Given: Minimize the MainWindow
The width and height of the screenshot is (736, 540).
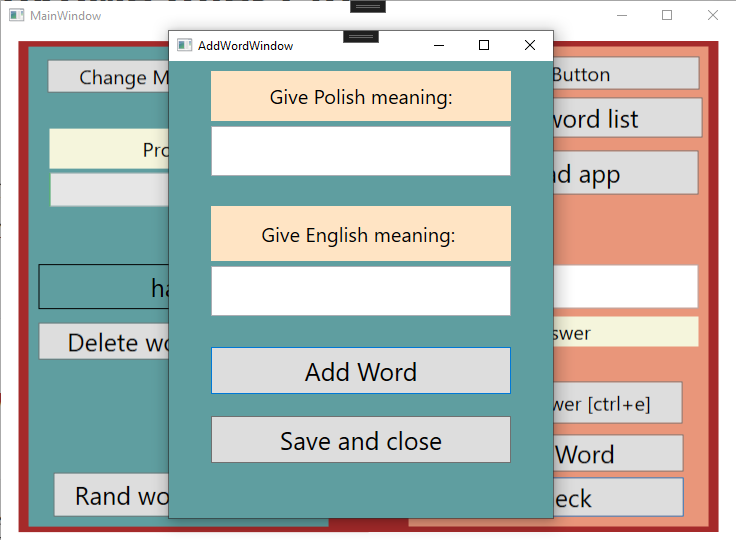Looking at the screenshot, I should pyautogui.click(x=622, y=15).
